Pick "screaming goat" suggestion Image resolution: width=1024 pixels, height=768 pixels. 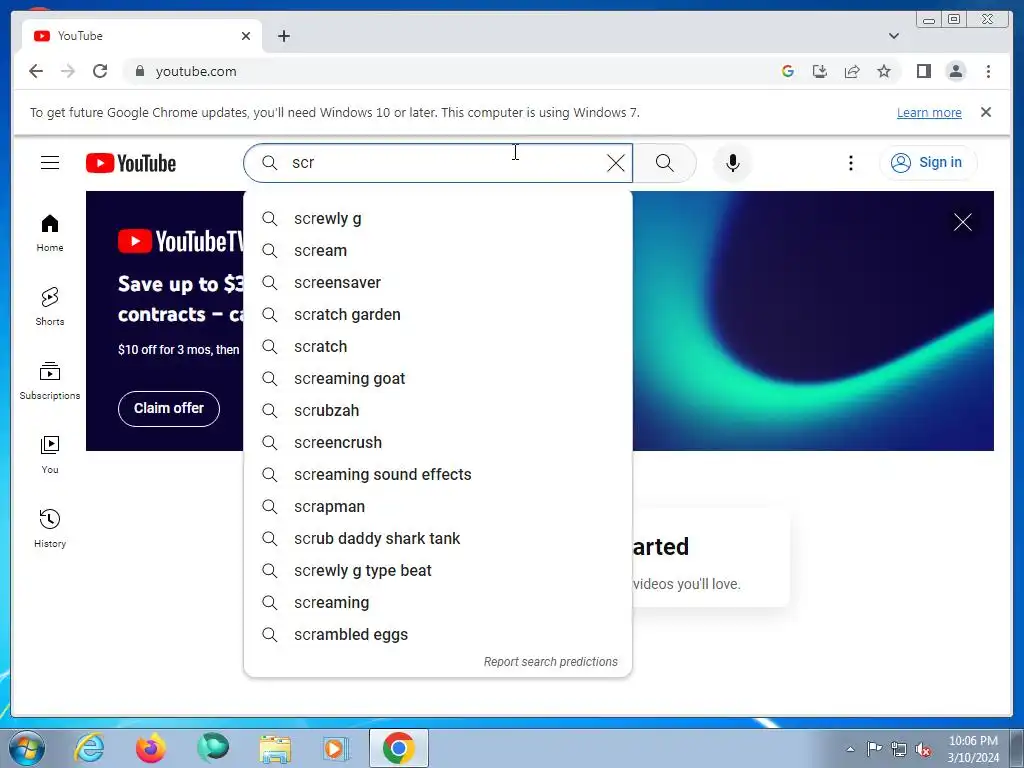point(438,379)
